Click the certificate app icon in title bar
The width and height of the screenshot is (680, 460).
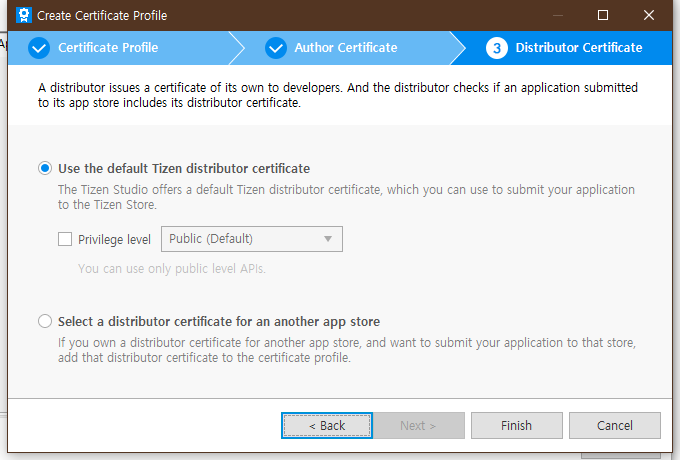pyautogui.click(x=24, y=15)
